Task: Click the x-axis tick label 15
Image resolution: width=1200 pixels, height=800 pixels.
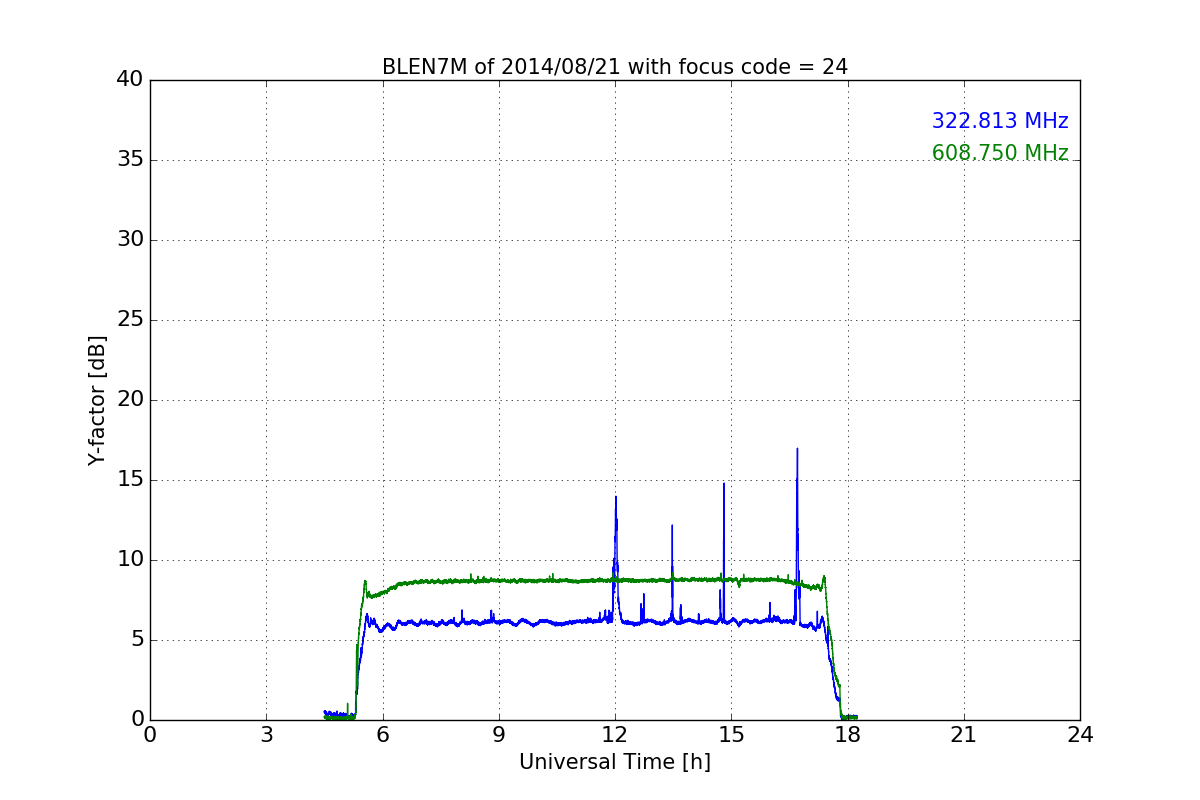Action: coord(731,735)
